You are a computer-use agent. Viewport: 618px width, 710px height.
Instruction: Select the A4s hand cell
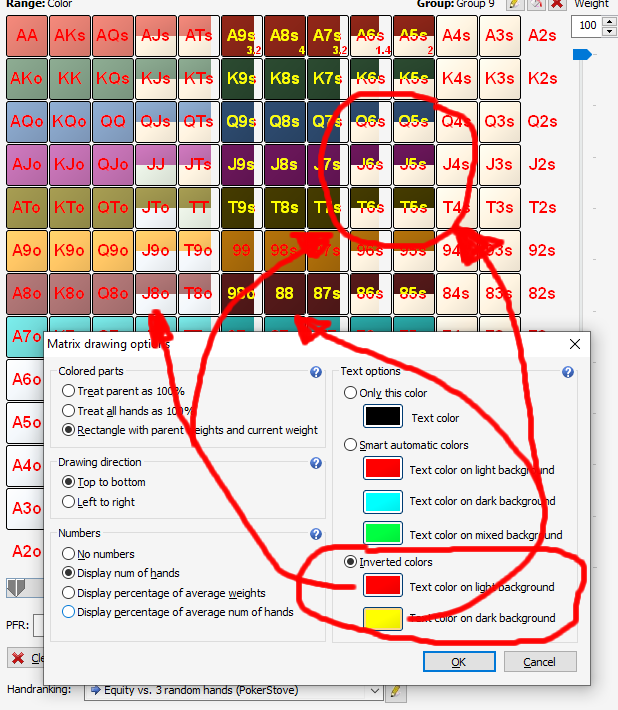point(457,36)
